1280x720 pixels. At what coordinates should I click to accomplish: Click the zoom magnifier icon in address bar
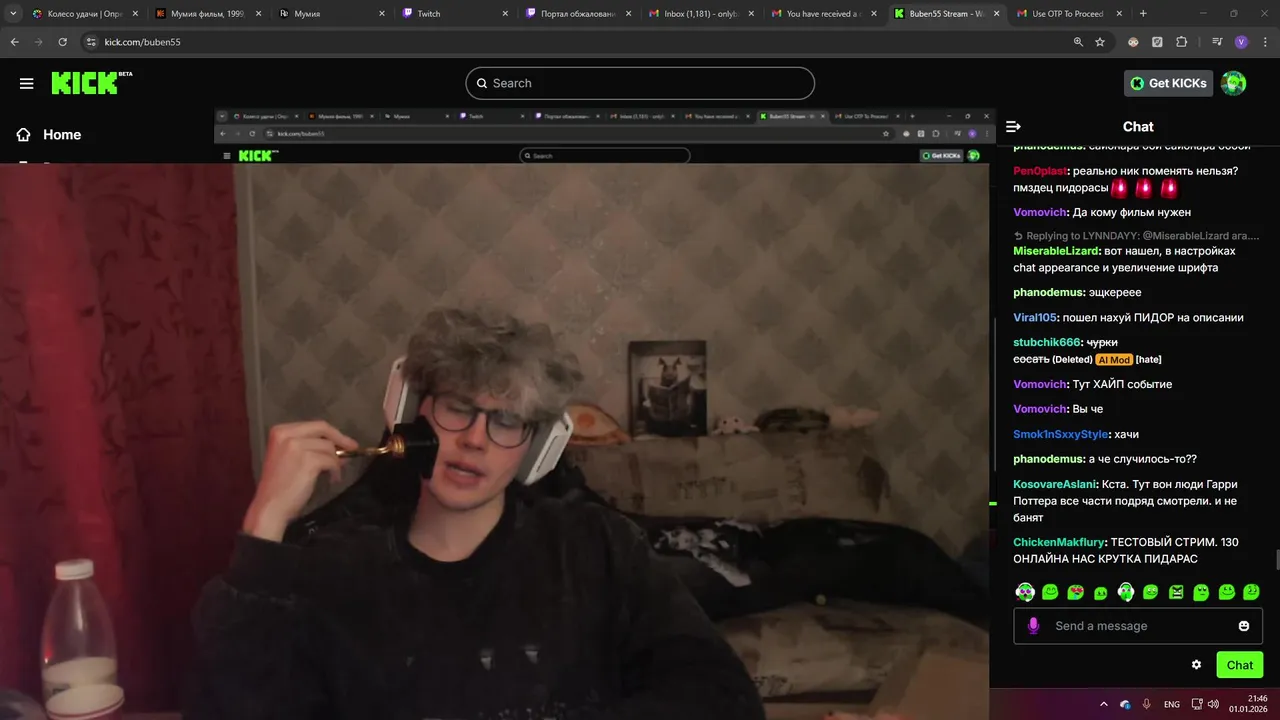pyautogui.click(x=1078, y=42)
